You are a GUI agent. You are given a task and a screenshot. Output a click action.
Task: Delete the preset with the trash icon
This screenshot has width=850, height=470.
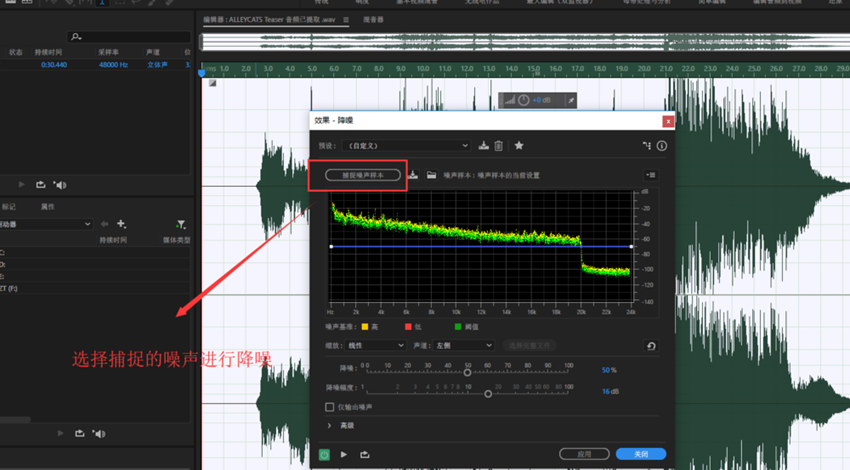499,146
